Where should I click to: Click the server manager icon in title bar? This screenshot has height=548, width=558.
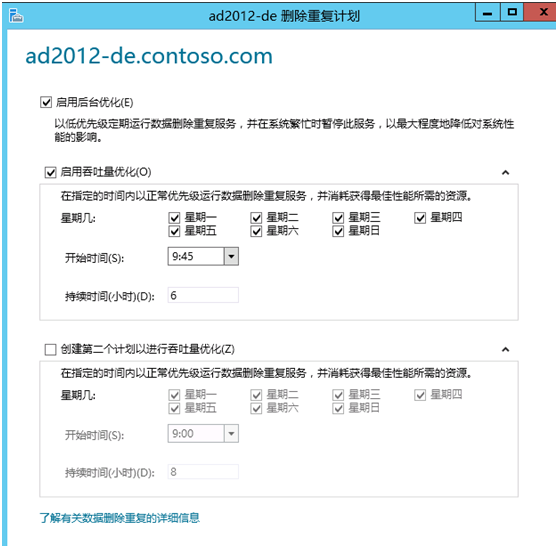pos(16,16)
